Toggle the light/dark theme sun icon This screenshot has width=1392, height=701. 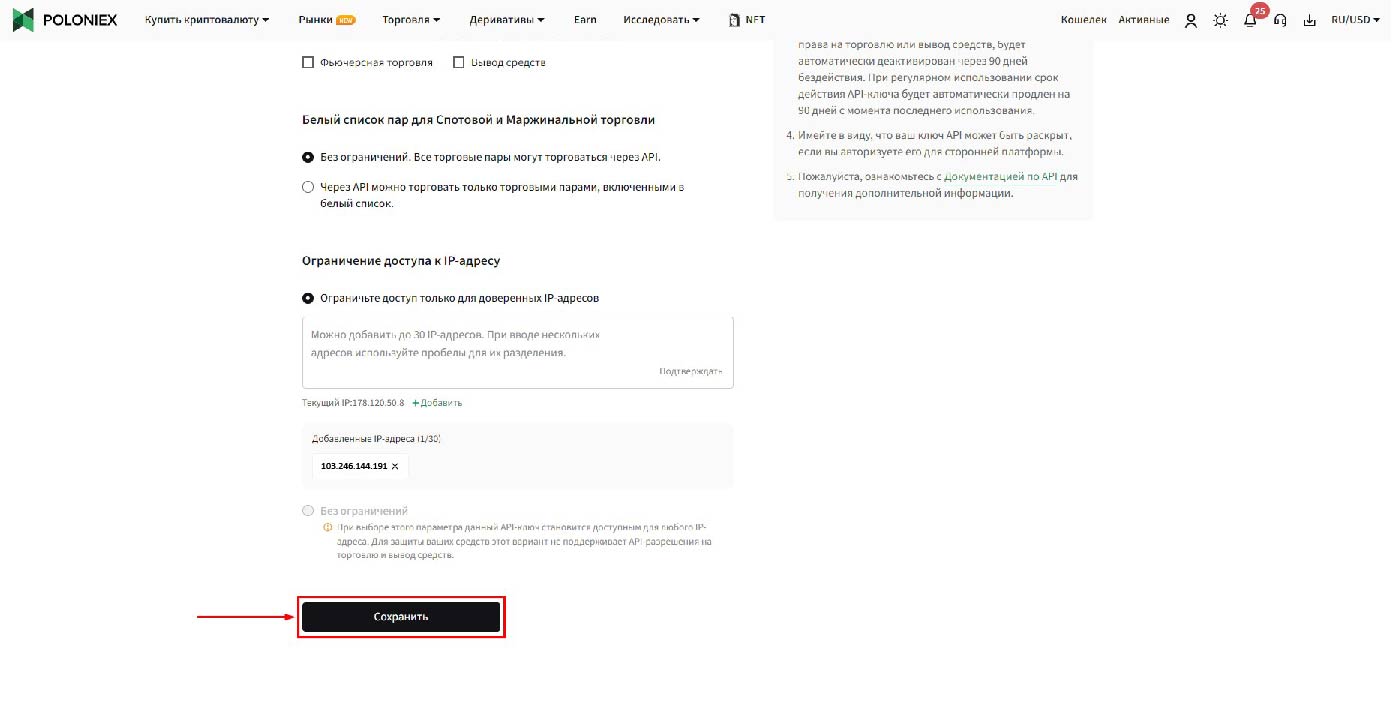(x=1220, y=20)
